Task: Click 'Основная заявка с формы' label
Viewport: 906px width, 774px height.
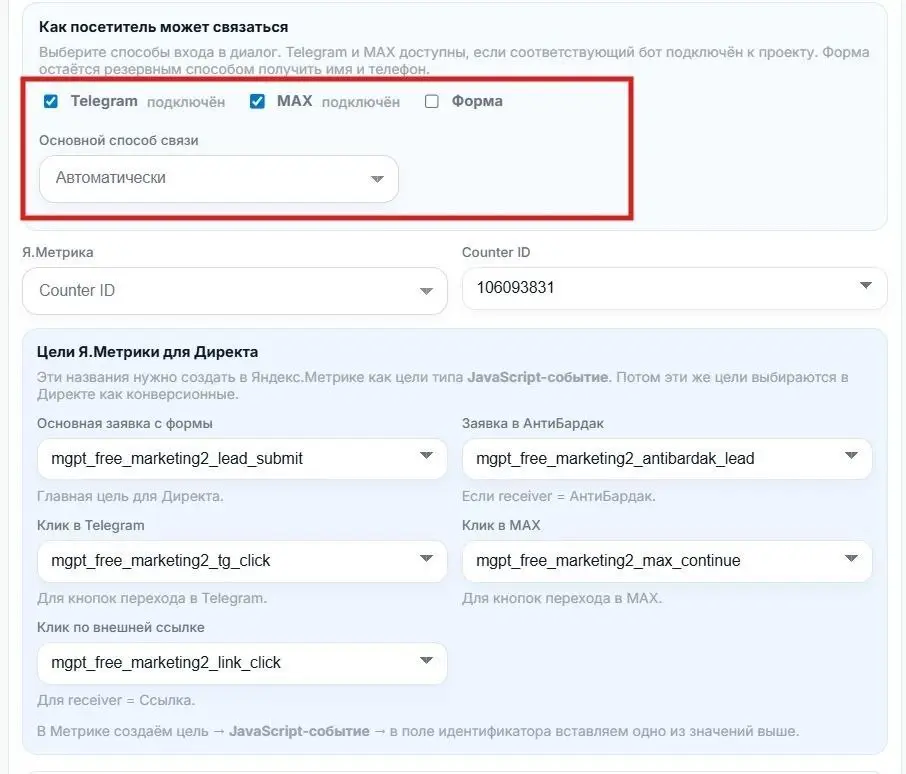Action: (125, 423)
